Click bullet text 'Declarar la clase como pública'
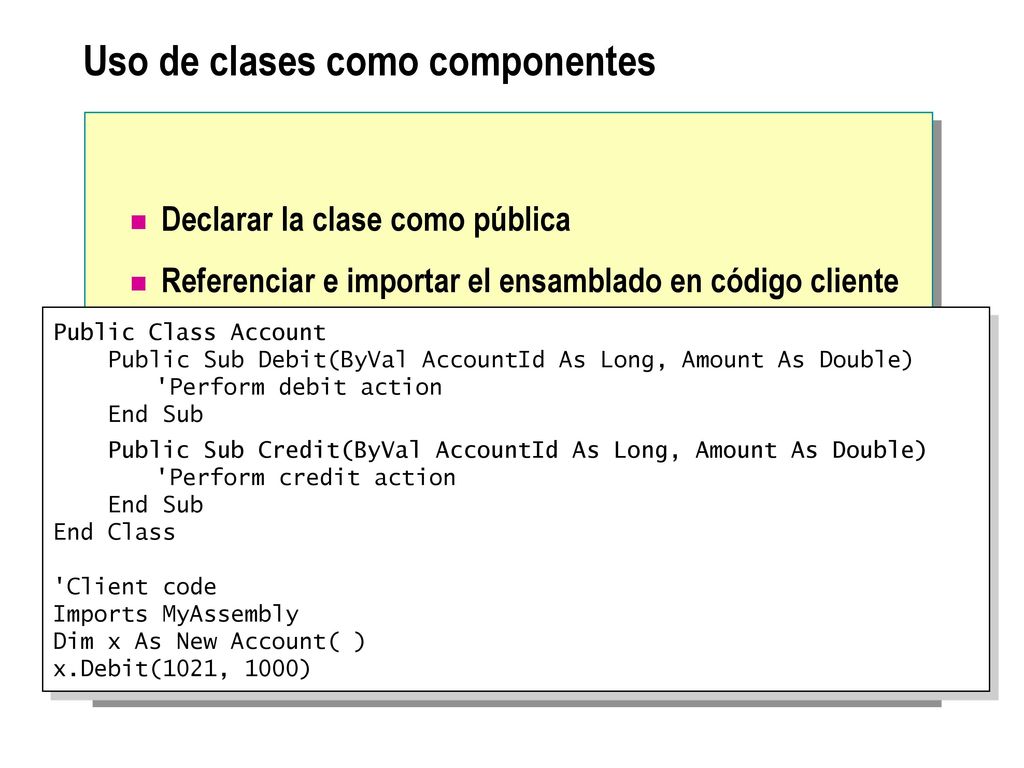Screen dimensions: 1024x768 pos(366,219)
